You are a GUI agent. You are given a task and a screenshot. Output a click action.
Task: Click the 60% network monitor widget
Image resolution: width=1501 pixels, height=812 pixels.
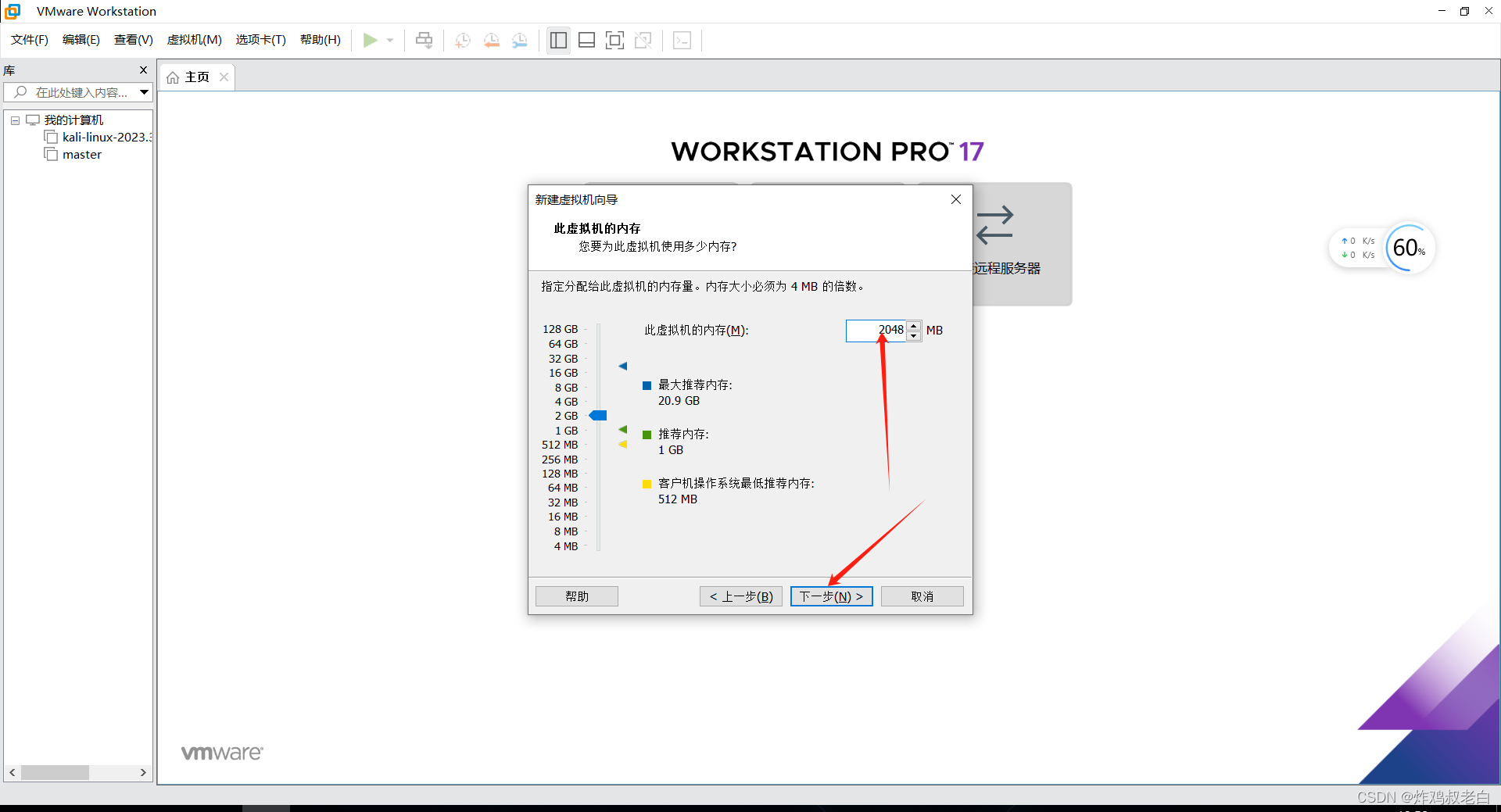[x=1410, y=249]
